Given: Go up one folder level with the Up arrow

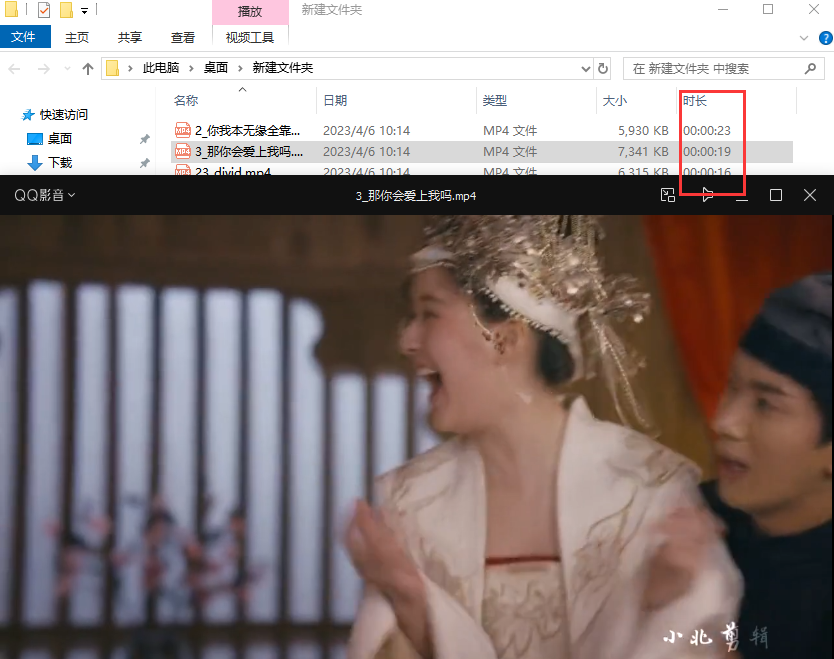Looking at the screenshot, I should click(x=88, y=69).
